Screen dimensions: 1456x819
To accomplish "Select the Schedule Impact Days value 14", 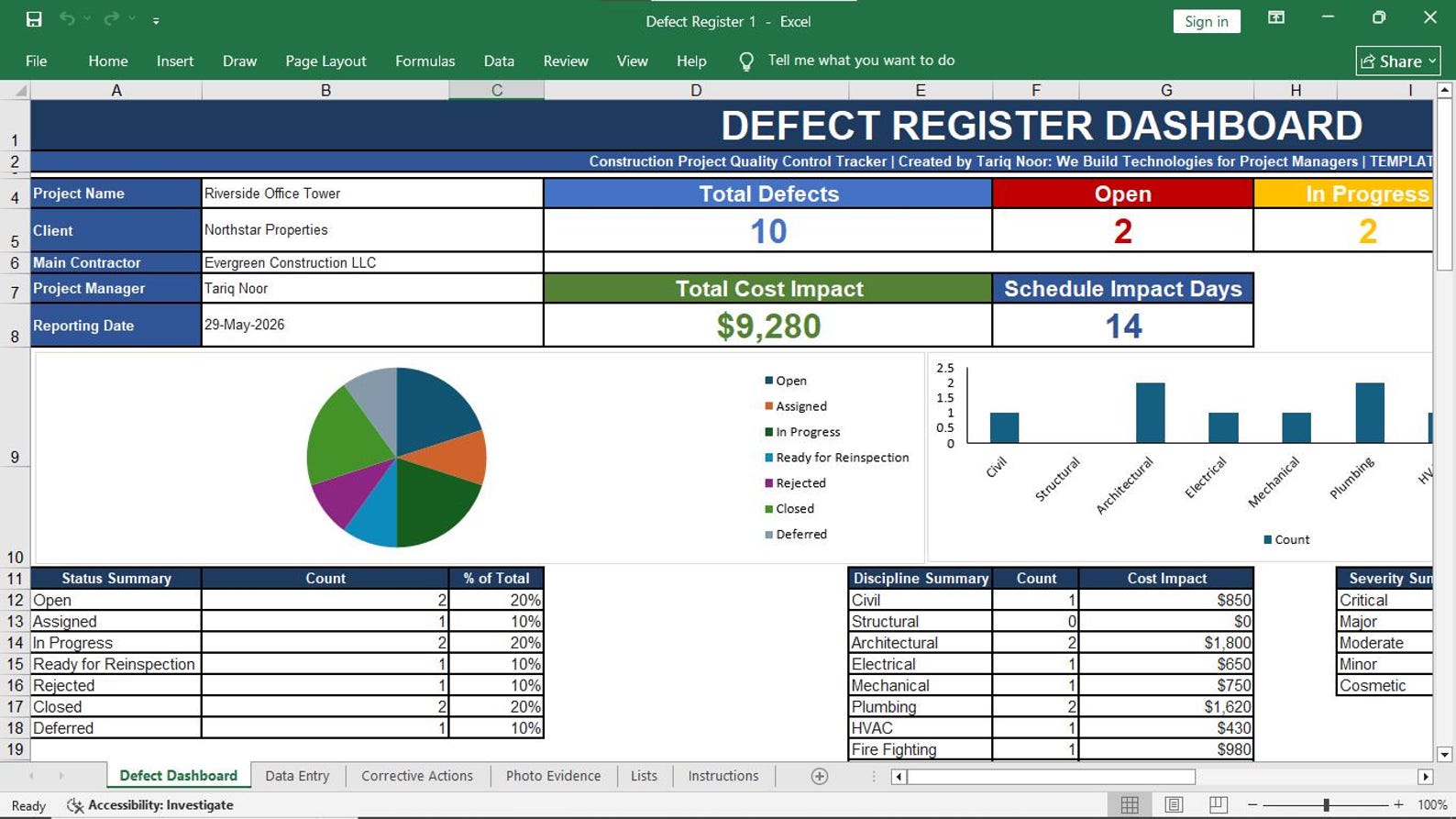I will (x=1123, y=326).
